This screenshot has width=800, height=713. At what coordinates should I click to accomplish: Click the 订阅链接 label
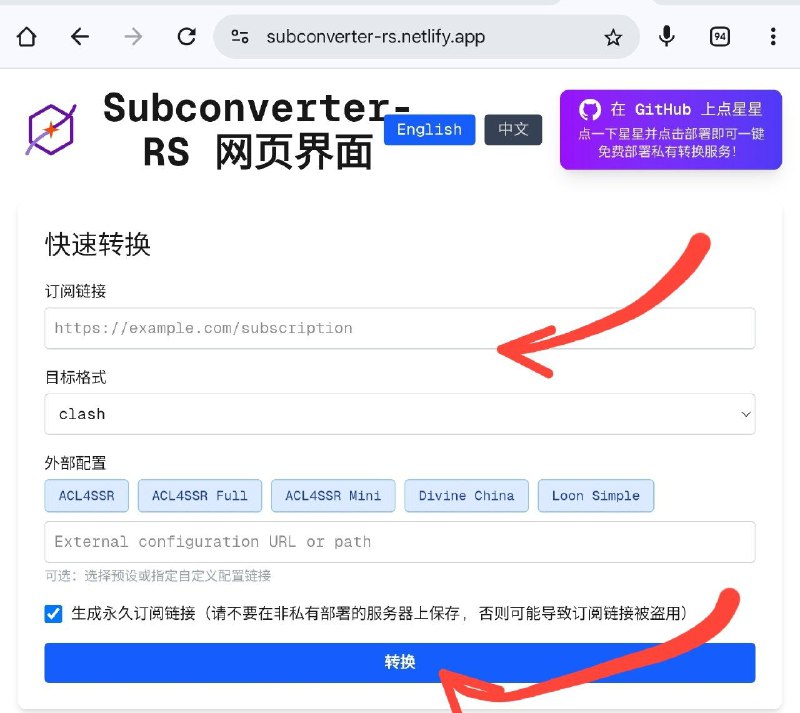(76, 291)
